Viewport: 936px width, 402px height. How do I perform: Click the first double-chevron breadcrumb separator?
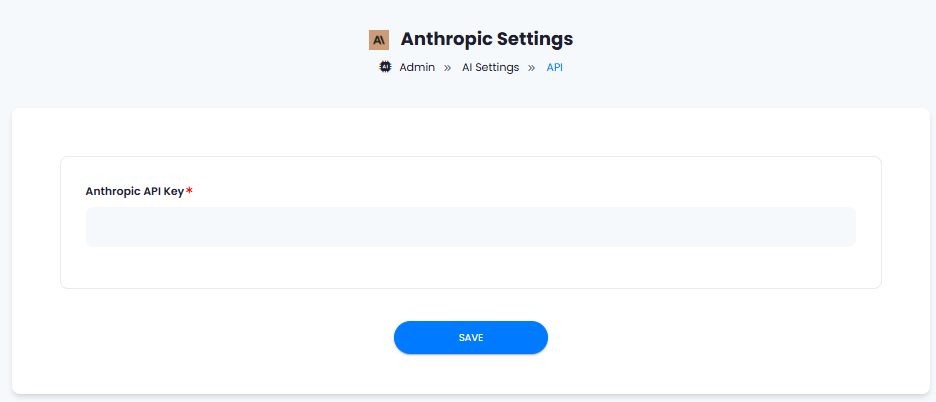(x=447, y=68)
